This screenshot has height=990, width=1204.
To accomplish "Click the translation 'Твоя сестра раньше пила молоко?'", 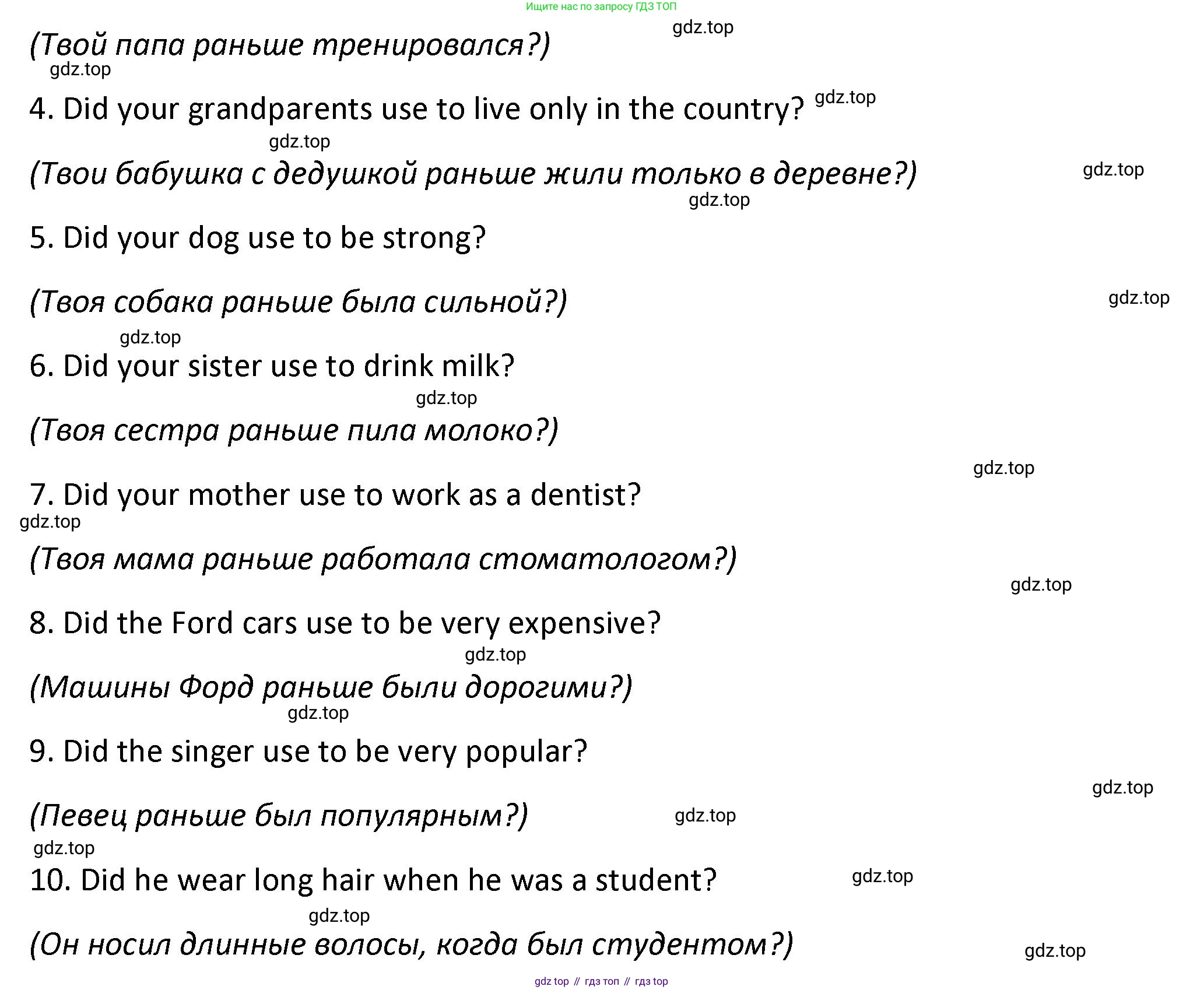I will pos(293,430).
